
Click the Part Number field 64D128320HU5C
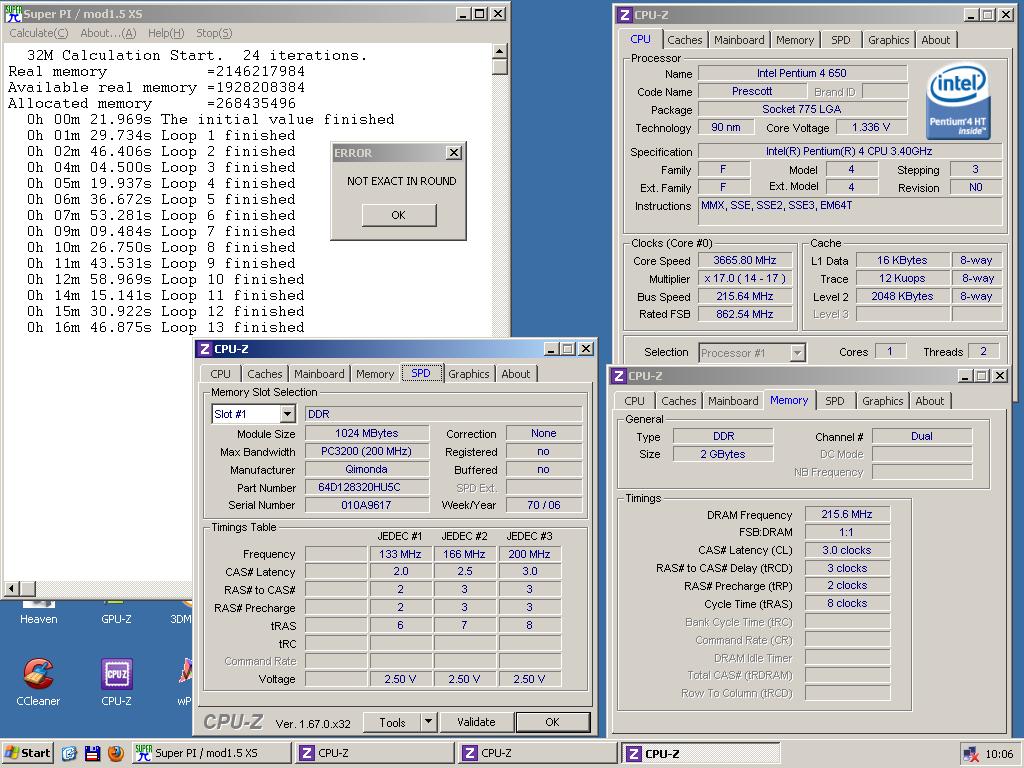(x=367, y=487)
